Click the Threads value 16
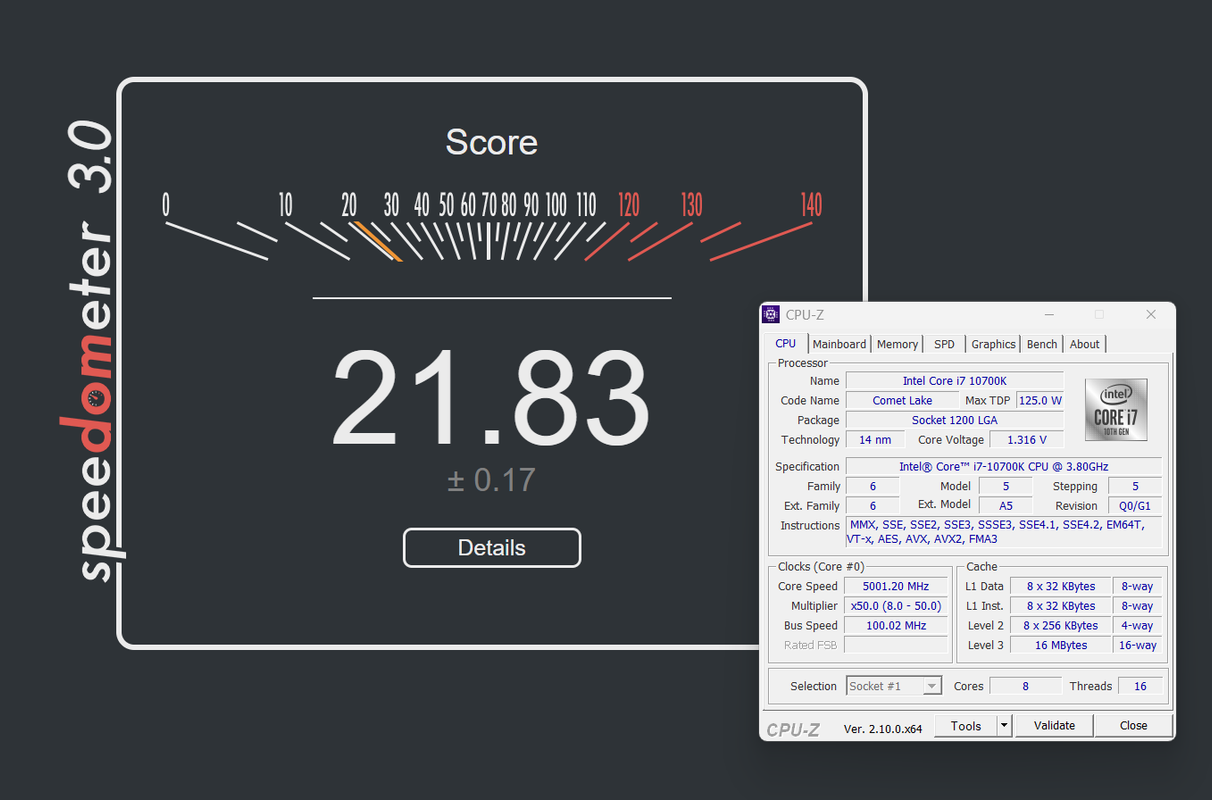 click(x=1140, y=686)
